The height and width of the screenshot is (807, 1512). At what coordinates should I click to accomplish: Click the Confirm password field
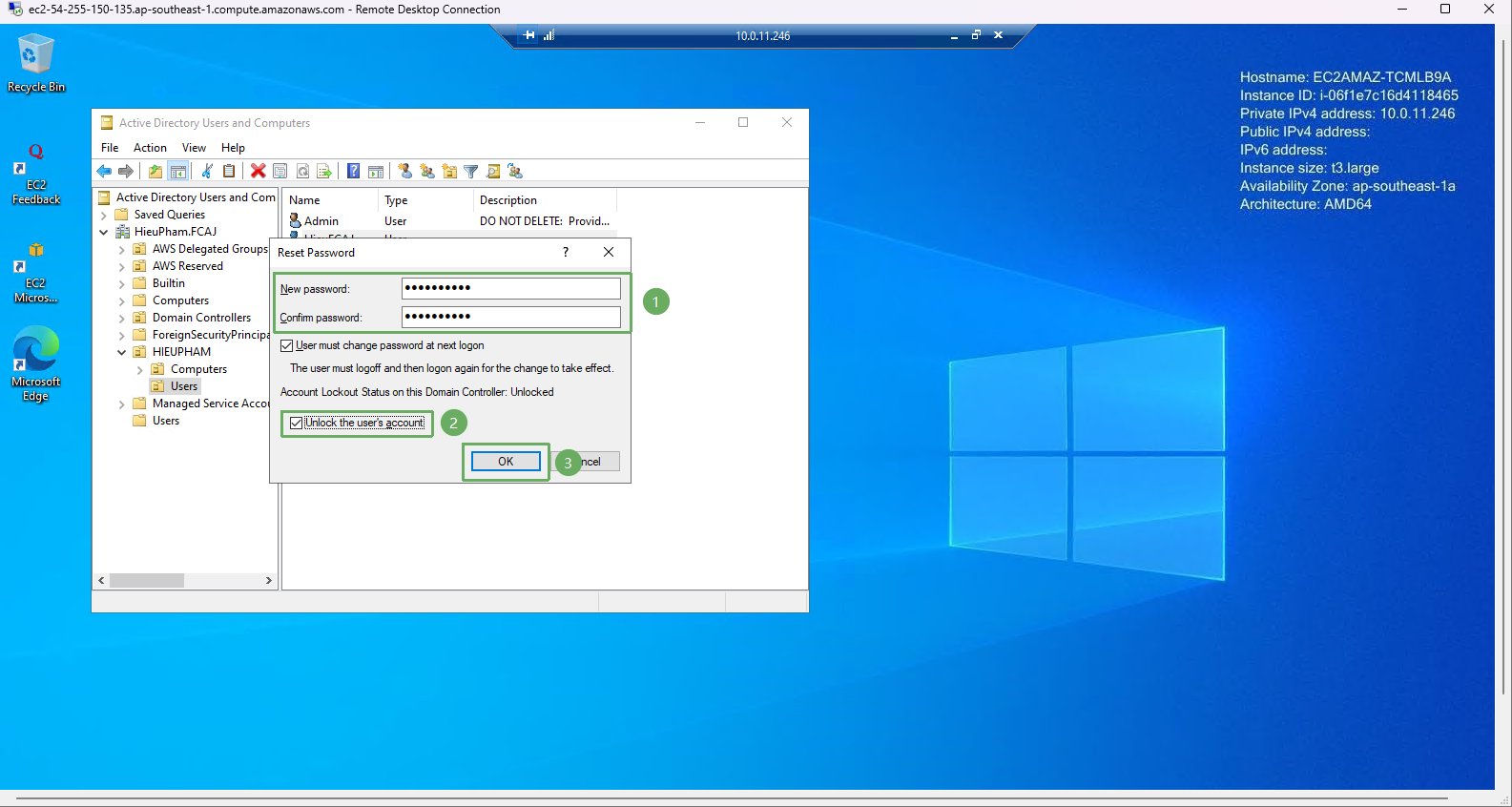(x=511, y=317)
